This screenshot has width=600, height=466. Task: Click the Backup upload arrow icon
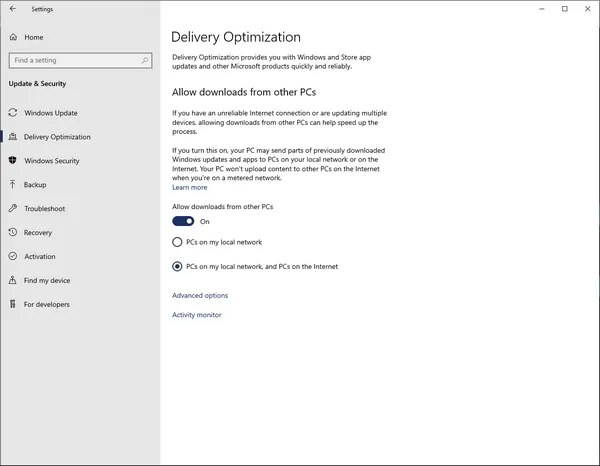click(x=13, y=184)
